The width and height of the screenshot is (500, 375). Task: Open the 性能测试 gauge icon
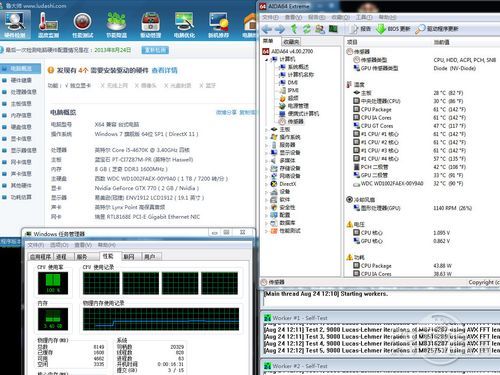[82, 25]
